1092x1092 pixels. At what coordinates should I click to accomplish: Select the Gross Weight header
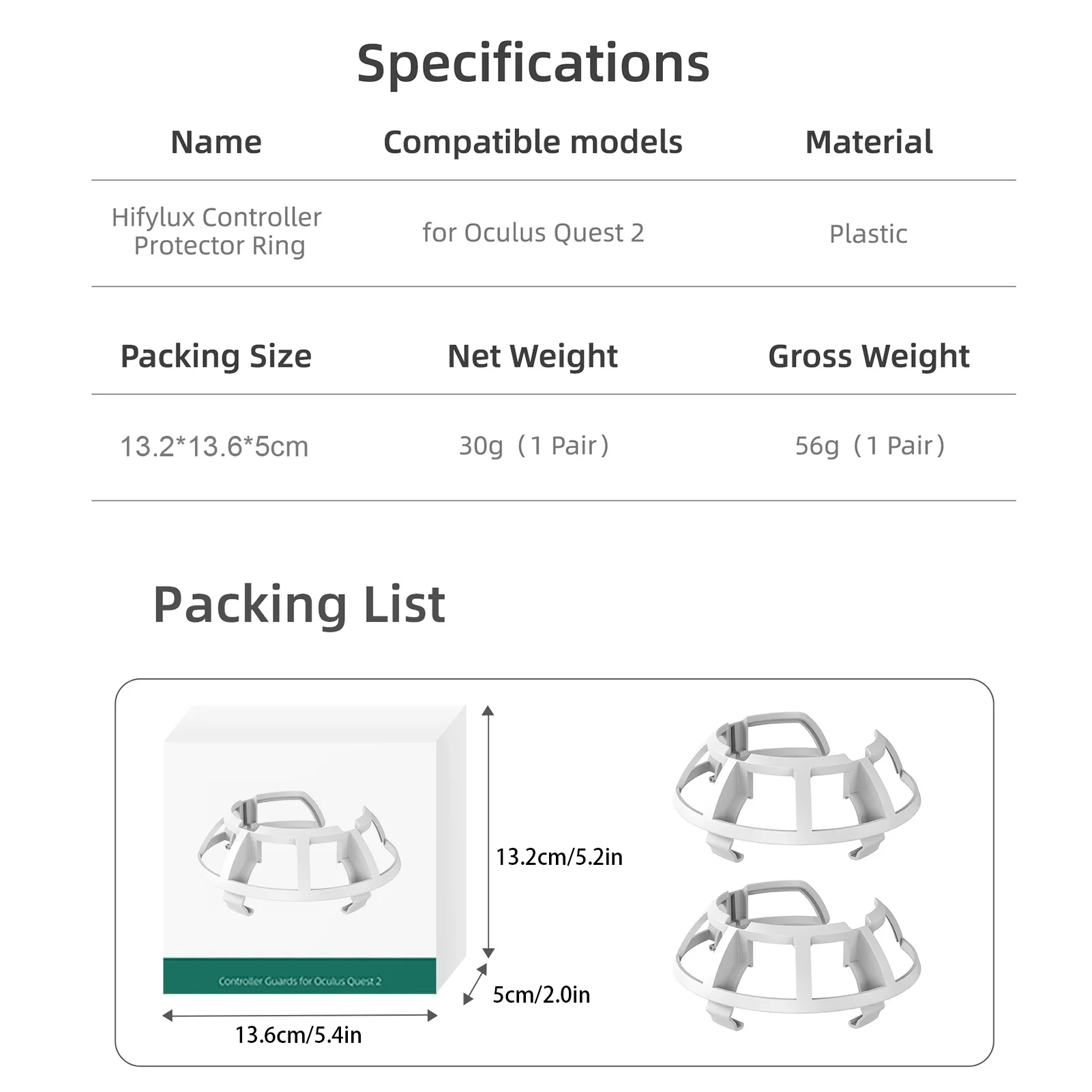point(868,356)
